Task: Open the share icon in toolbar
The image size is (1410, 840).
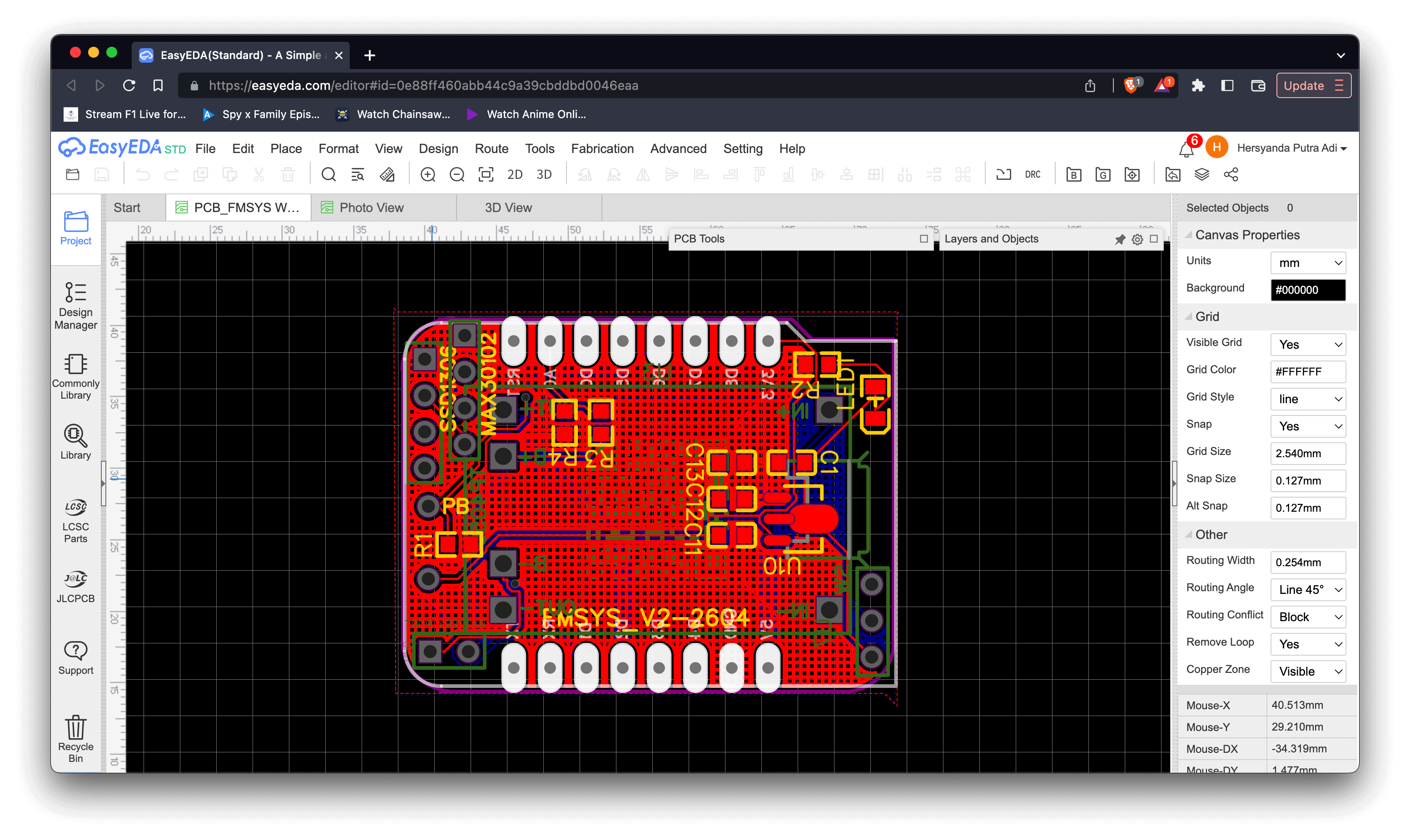Action: pyautogui.click(x=1231, y=174)
